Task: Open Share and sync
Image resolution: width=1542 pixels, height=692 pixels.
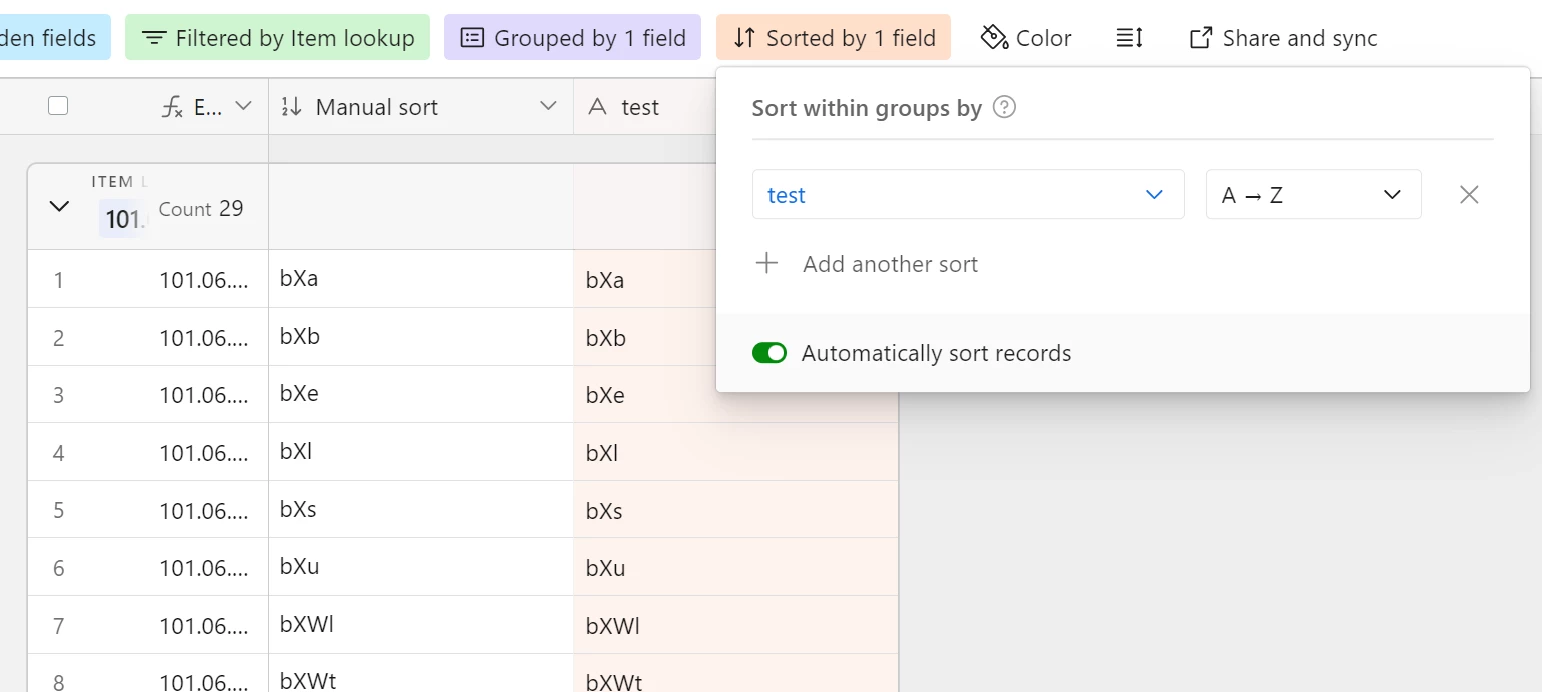Action: click(x=1283, y=38)
